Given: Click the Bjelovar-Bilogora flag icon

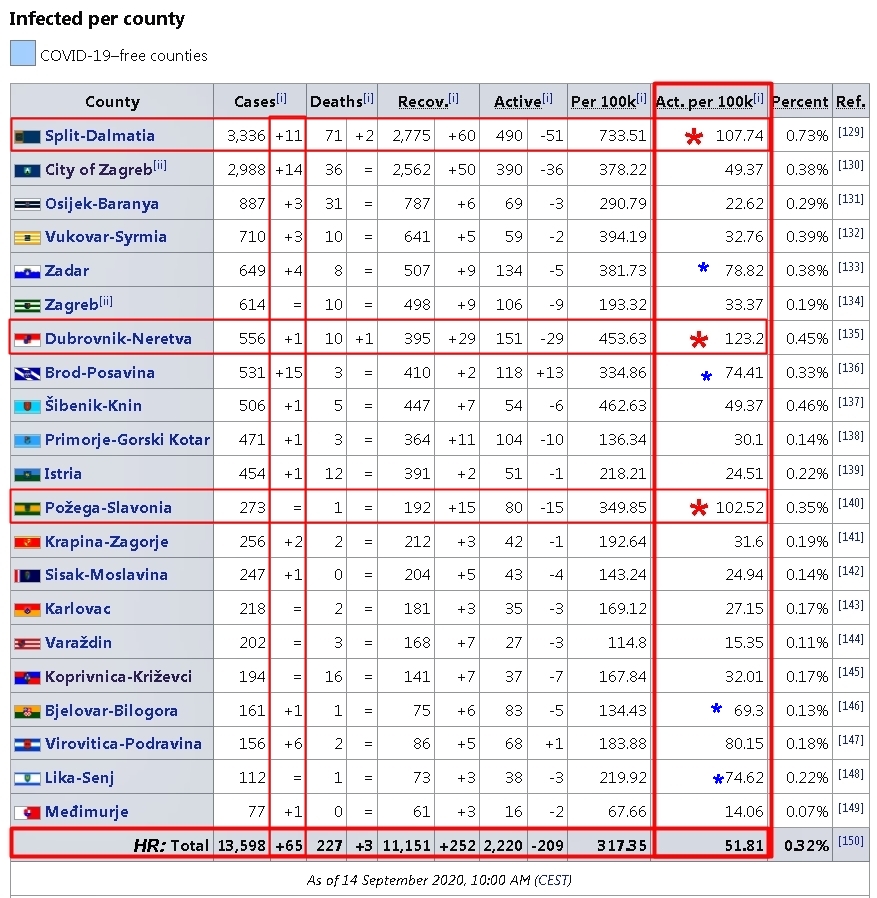Looking at the screenshot, I should (27, 712).
